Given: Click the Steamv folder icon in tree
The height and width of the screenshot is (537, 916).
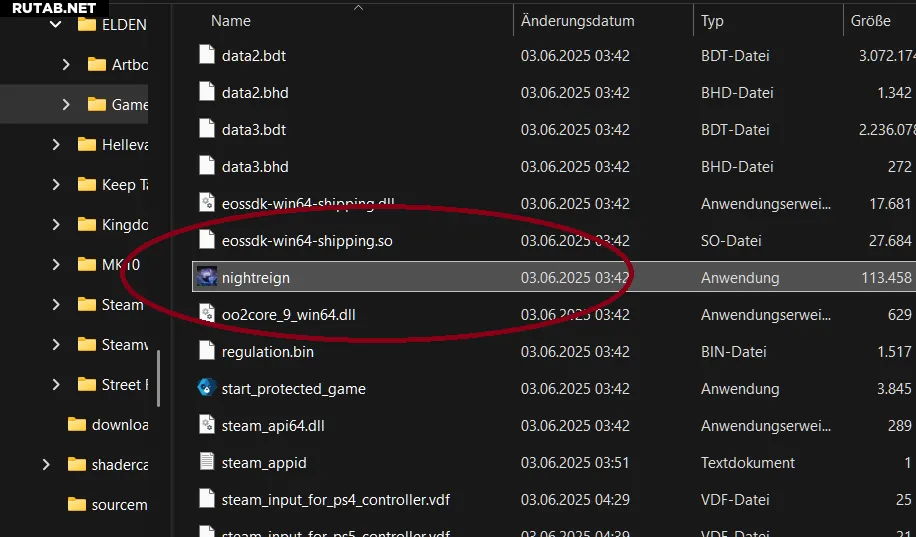Looking at the screenshot, I should (x=87, y=345).
